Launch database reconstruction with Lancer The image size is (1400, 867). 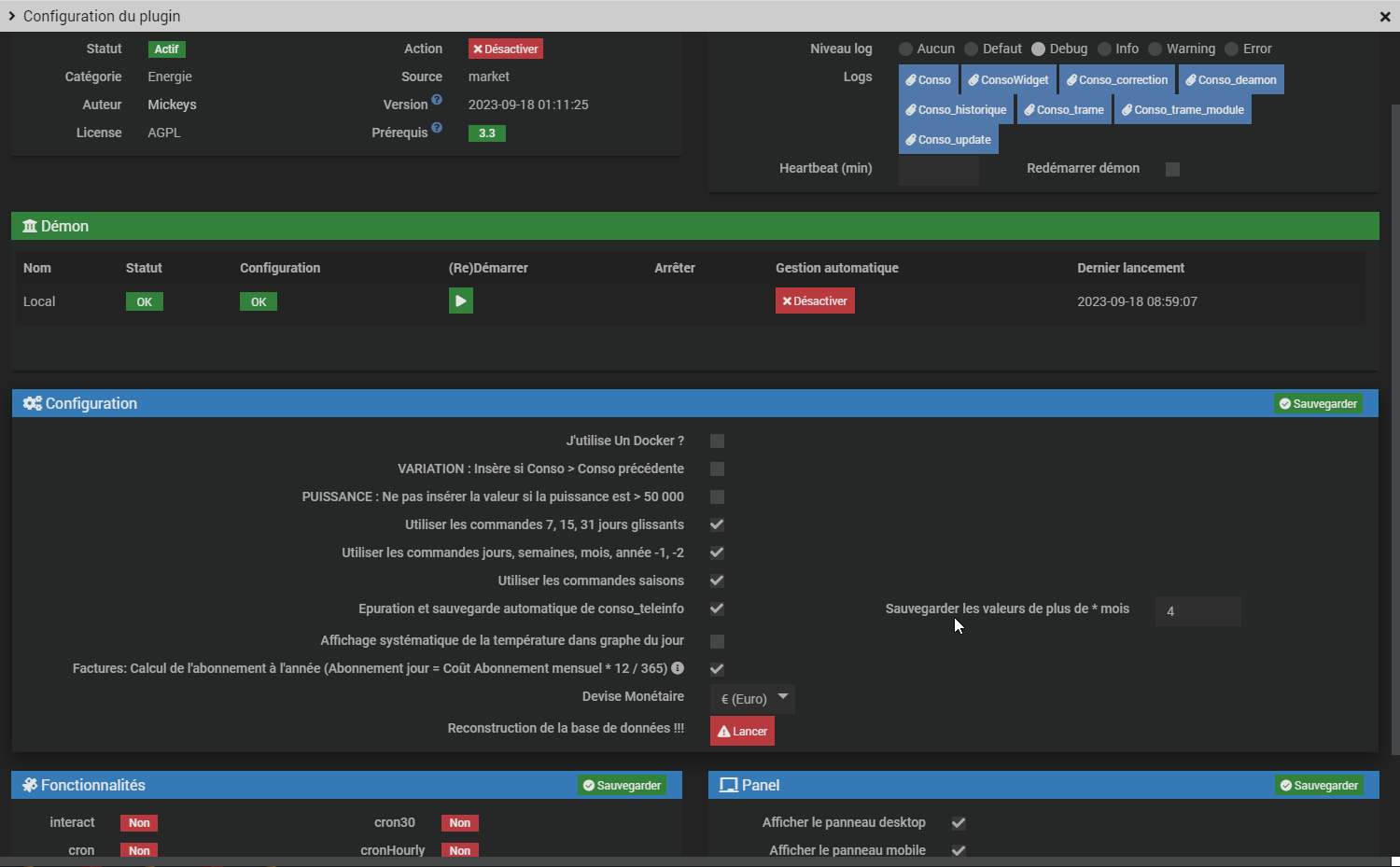[742, 731]
